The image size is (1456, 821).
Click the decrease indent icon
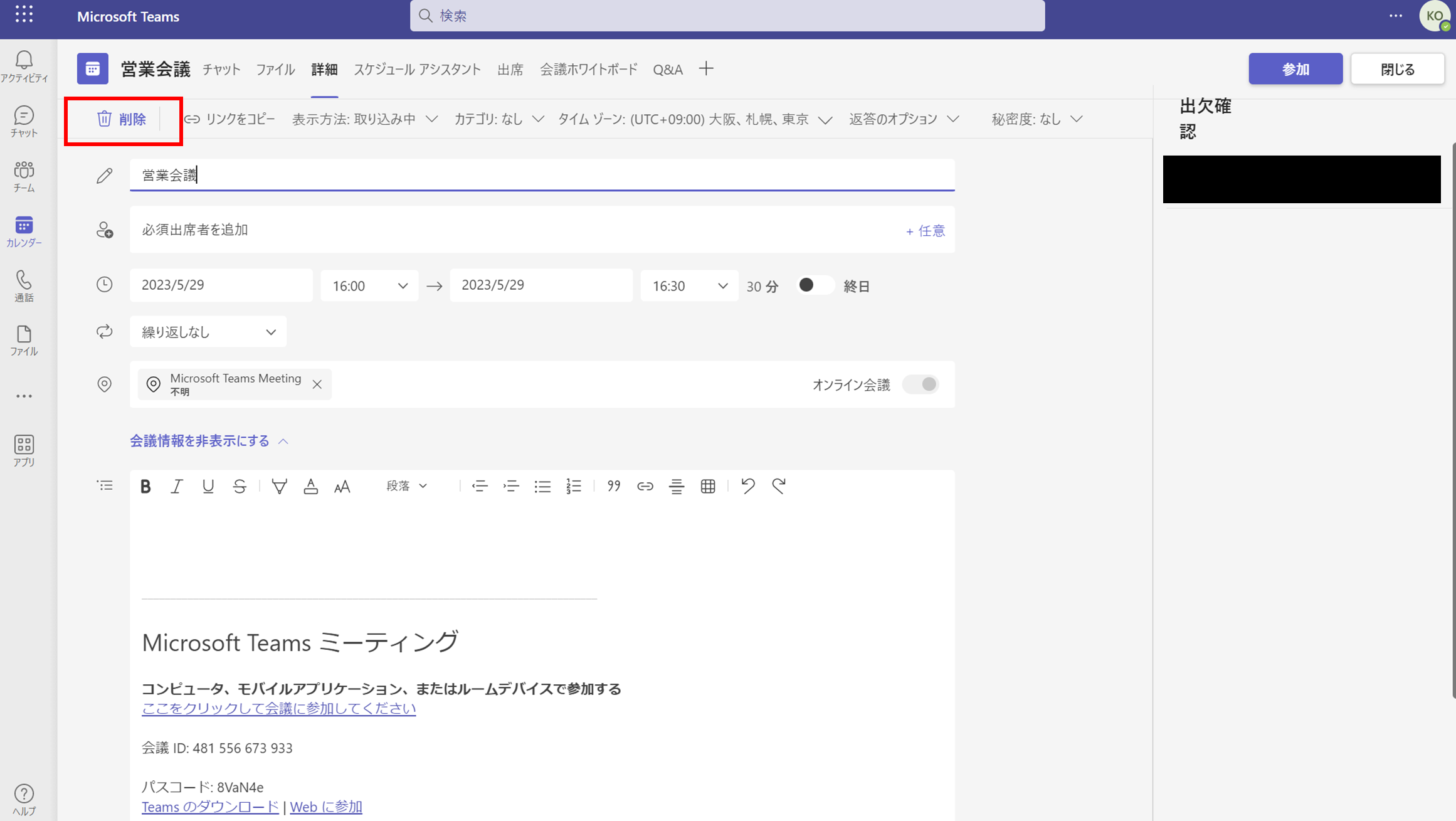[x=480, y=486]
